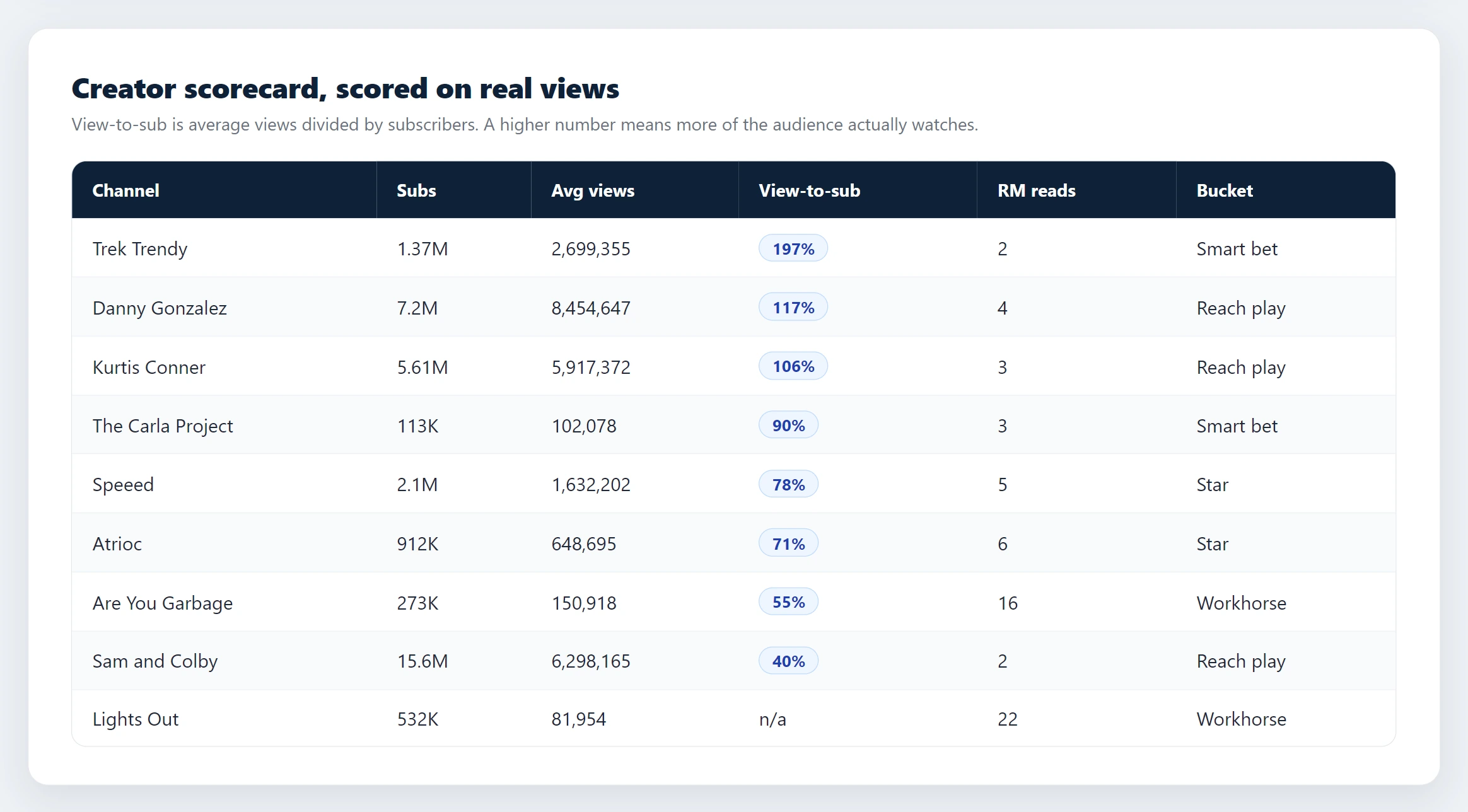
Task: Click the RM reads value 4
Action: click(x=1003, y=308)
